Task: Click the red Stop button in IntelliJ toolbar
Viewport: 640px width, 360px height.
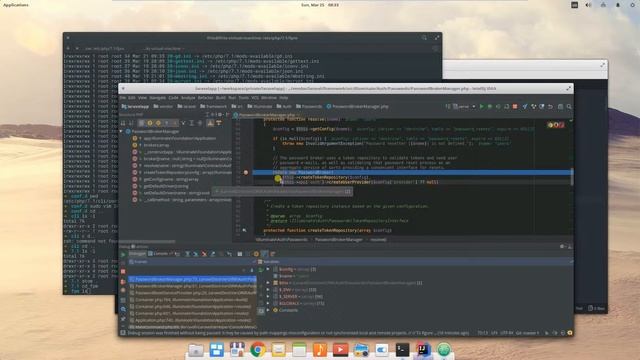Action: pyautogui.click(x=515, y=107)
